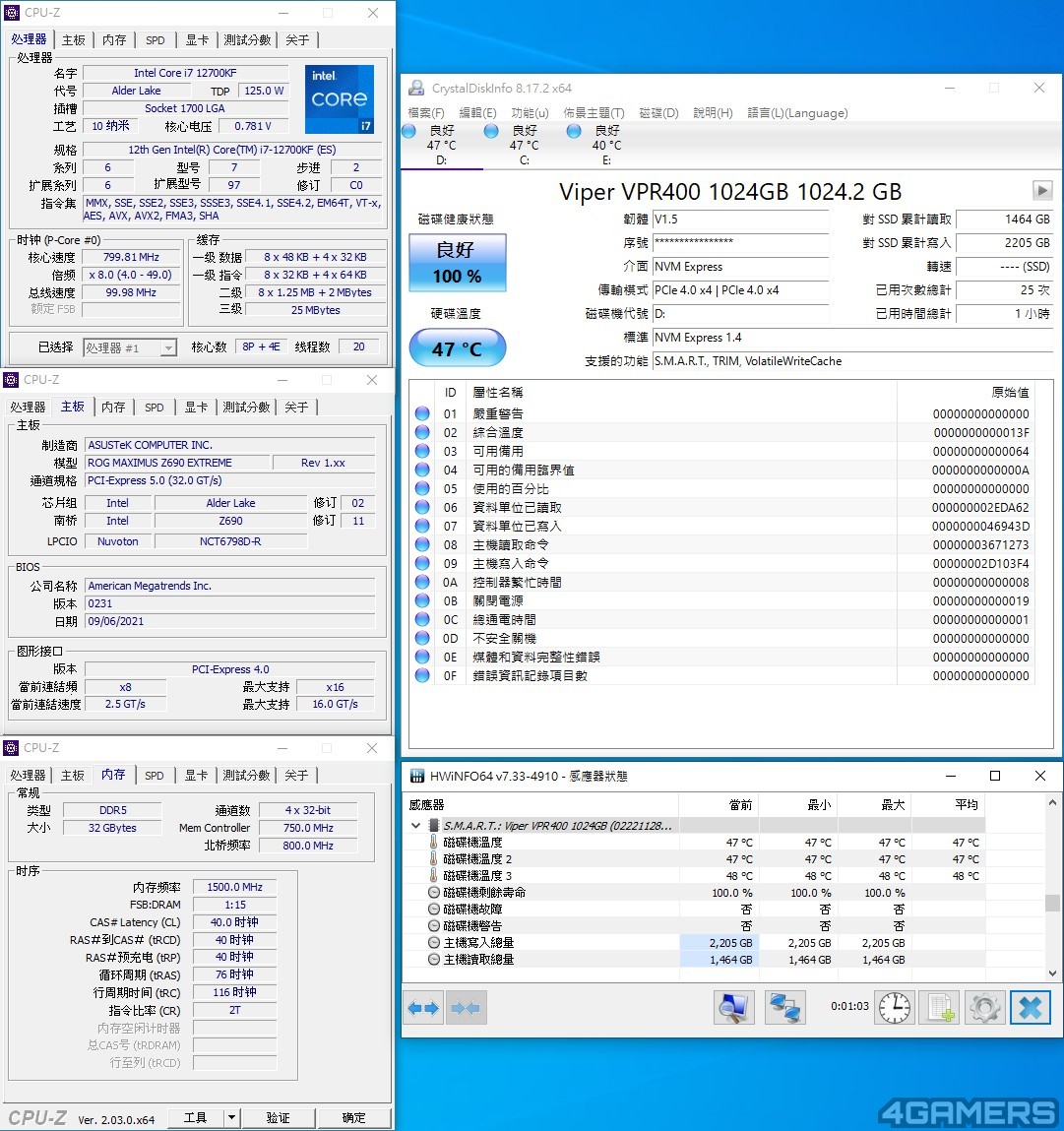Viewport: 1064px width, 1131px height.
Task: Open the 功能(u) menu in CrystalDiskInfo
Action: [531, 113]
